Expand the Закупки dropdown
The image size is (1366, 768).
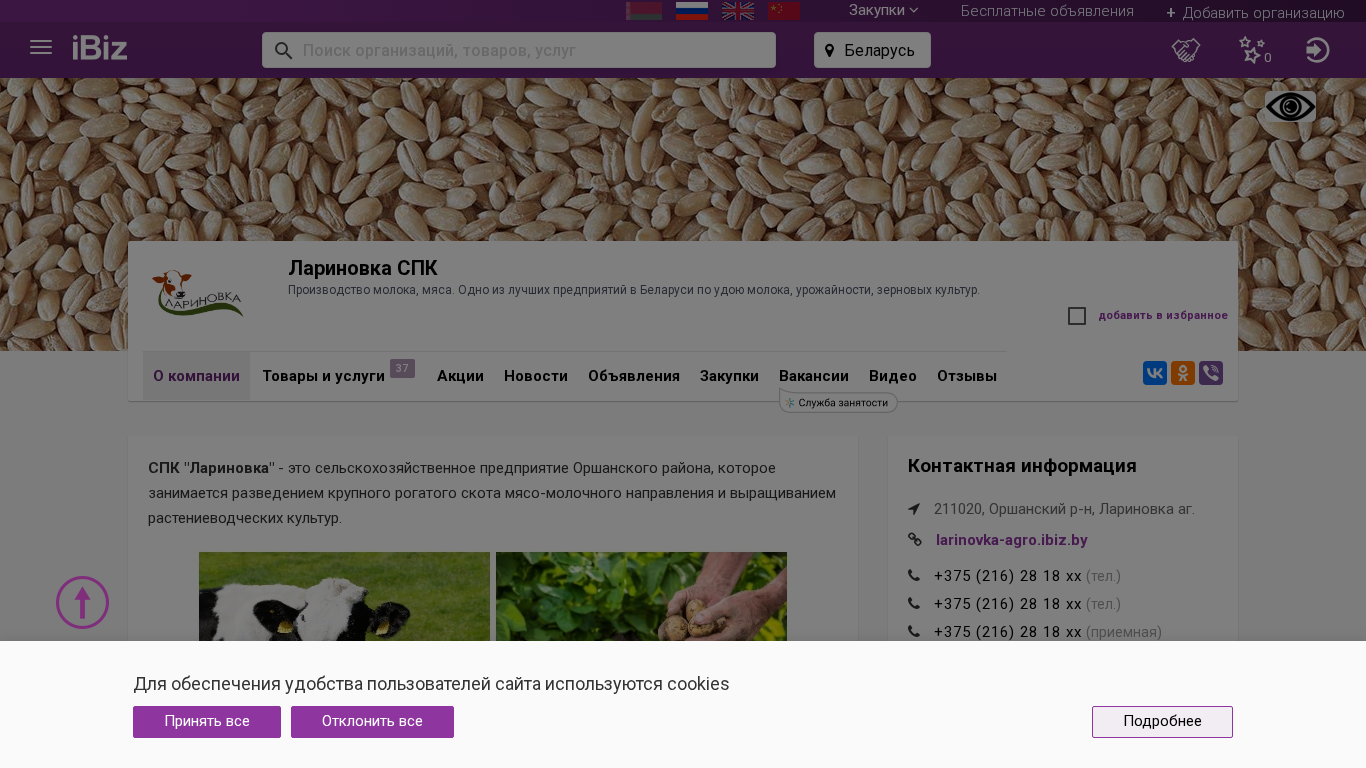pos(883,10)
